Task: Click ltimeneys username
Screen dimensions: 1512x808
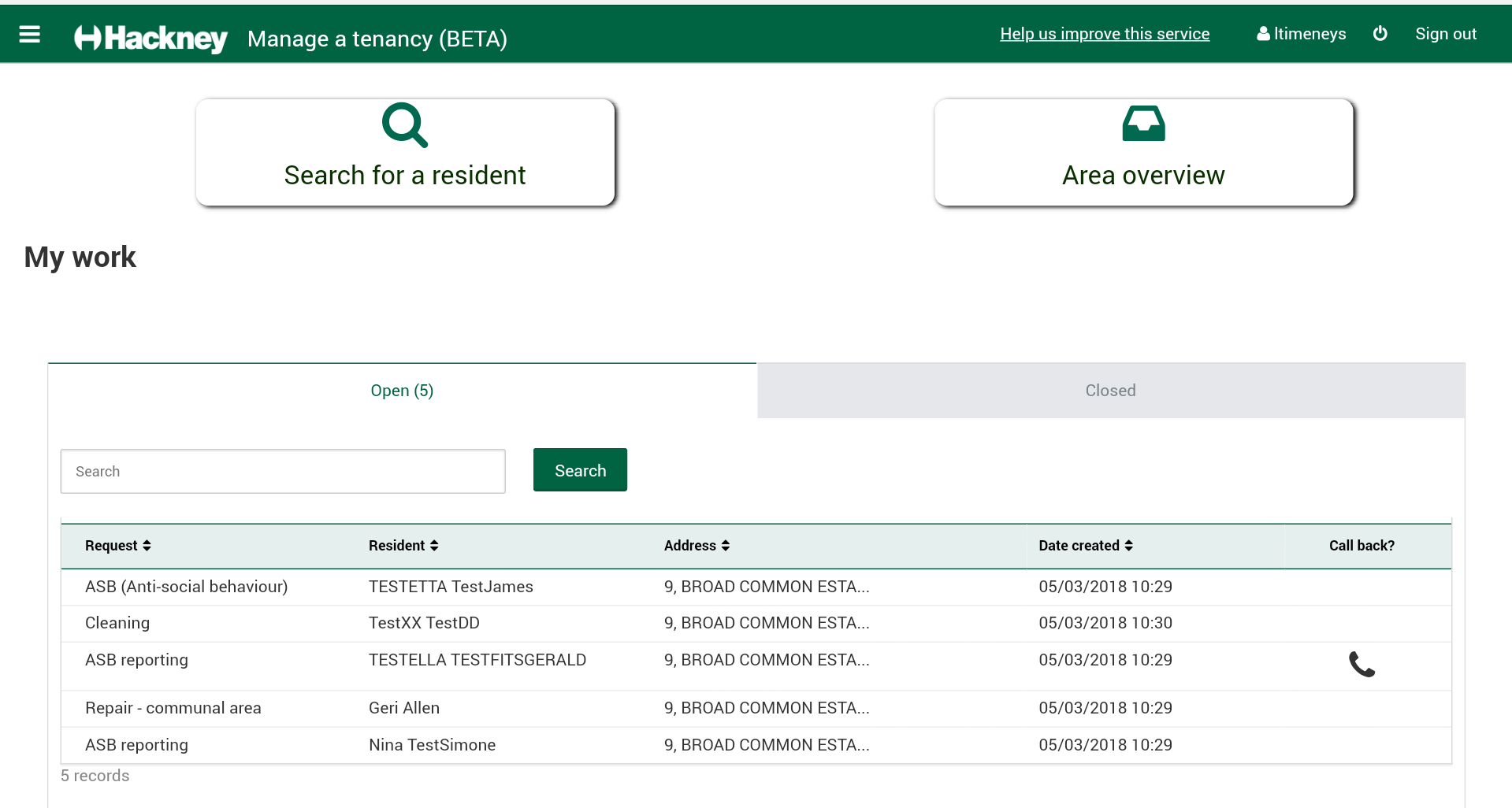Action: click(x=1310, y=34)
